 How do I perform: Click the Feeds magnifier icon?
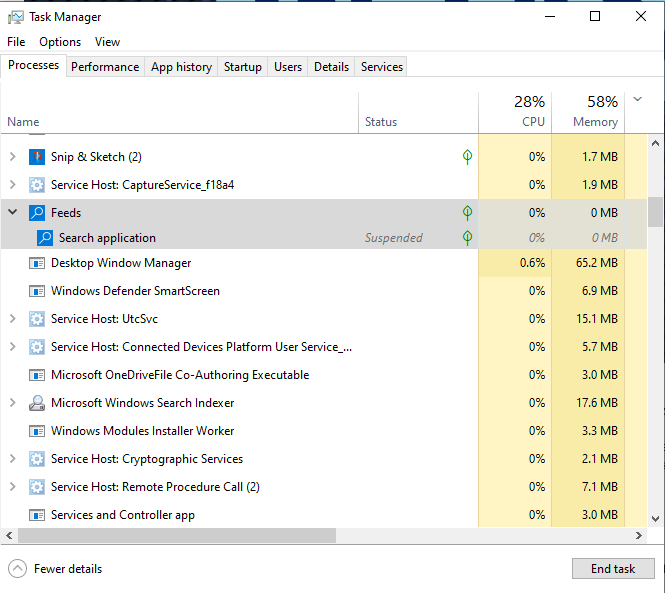[x=37, y=213]
